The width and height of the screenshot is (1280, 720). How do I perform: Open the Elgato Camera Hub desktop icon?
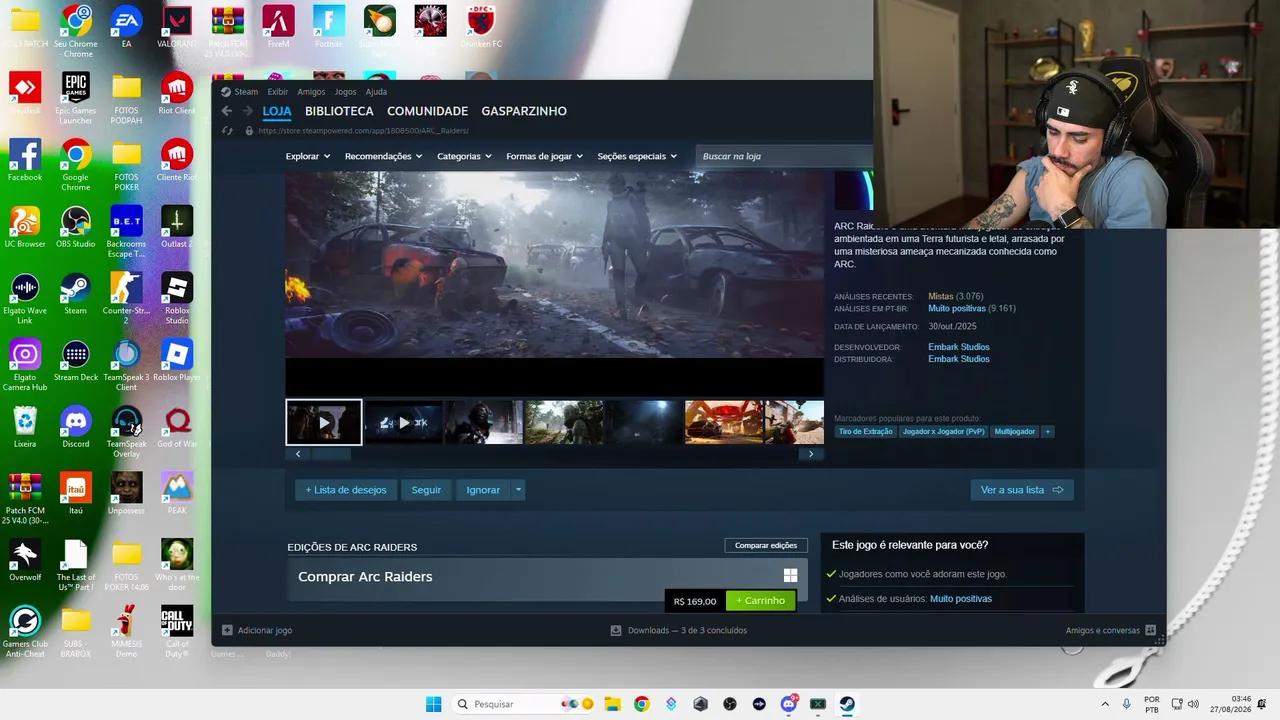[25, 365]
